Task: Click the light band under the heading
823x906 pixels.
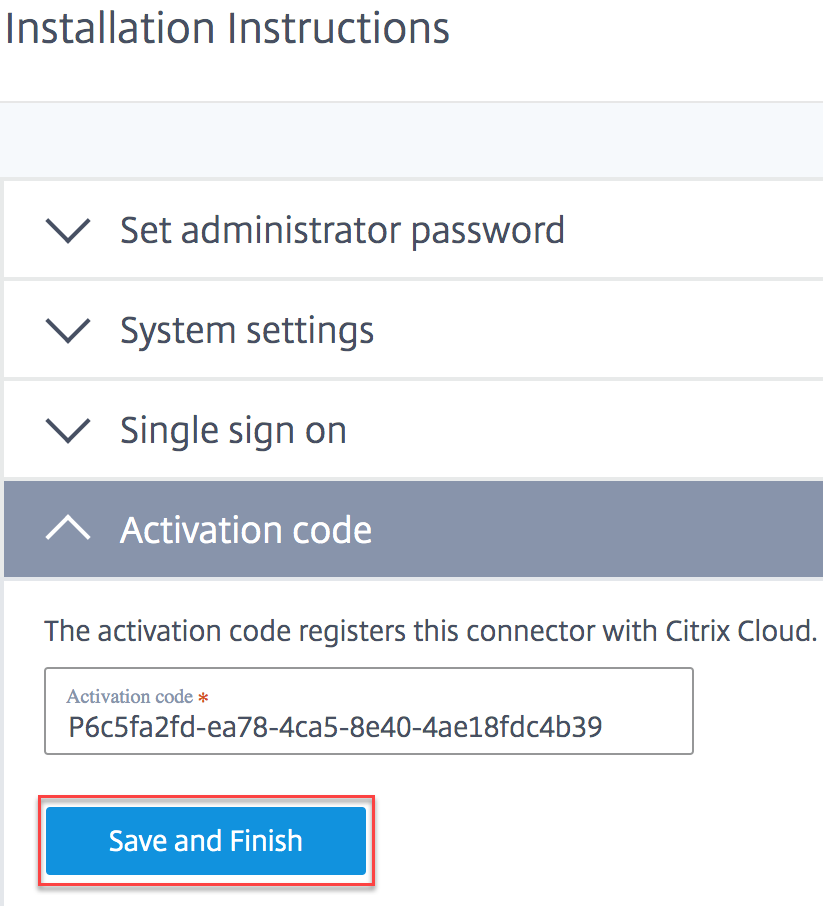Action: (411, 140)
